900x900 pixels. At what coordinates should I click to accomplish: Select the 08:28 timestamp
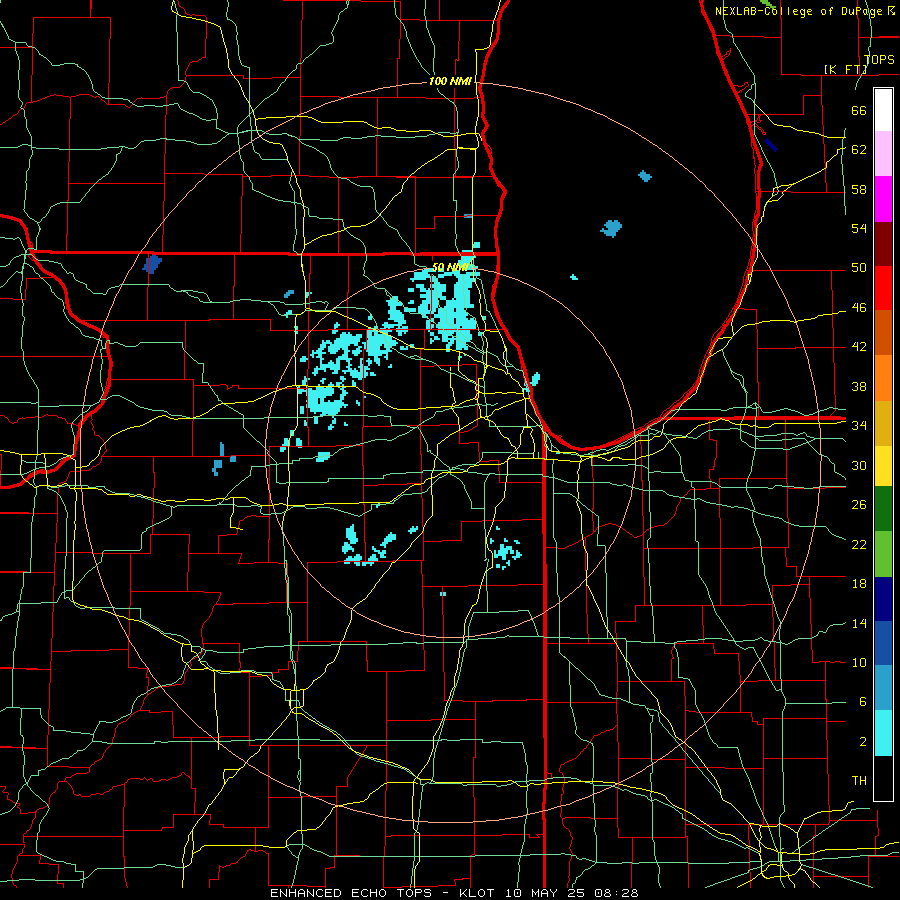pos(617,893)
